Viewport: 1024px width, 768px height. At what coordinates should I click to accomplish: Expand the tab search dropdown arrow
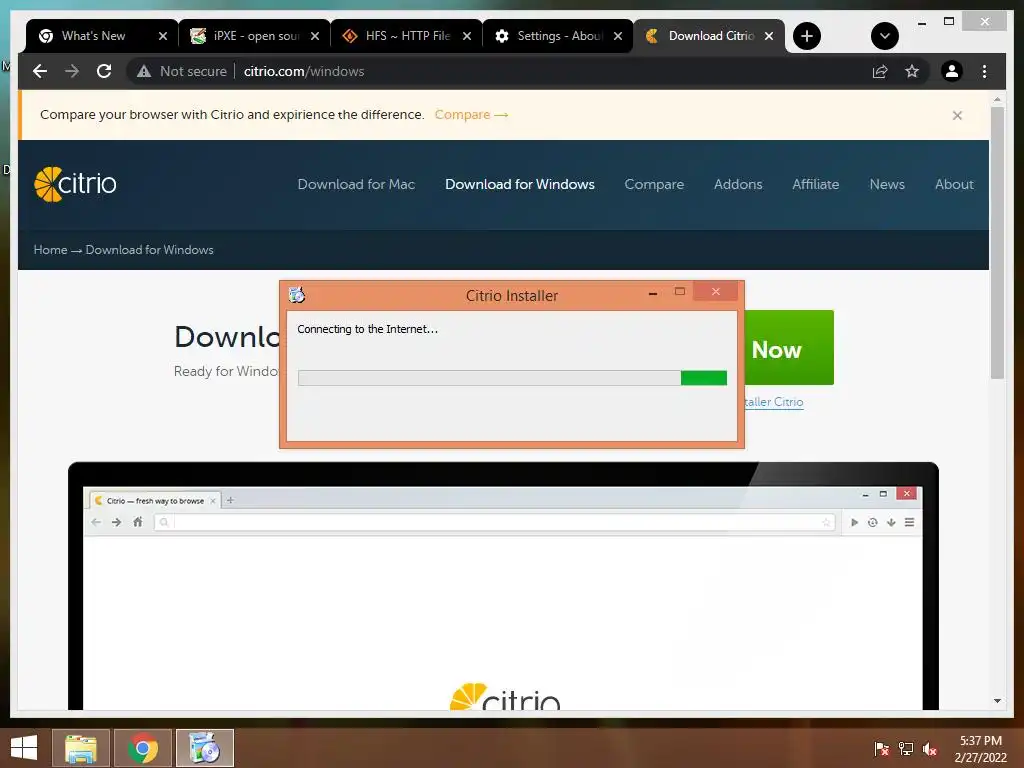pos(884,36)
